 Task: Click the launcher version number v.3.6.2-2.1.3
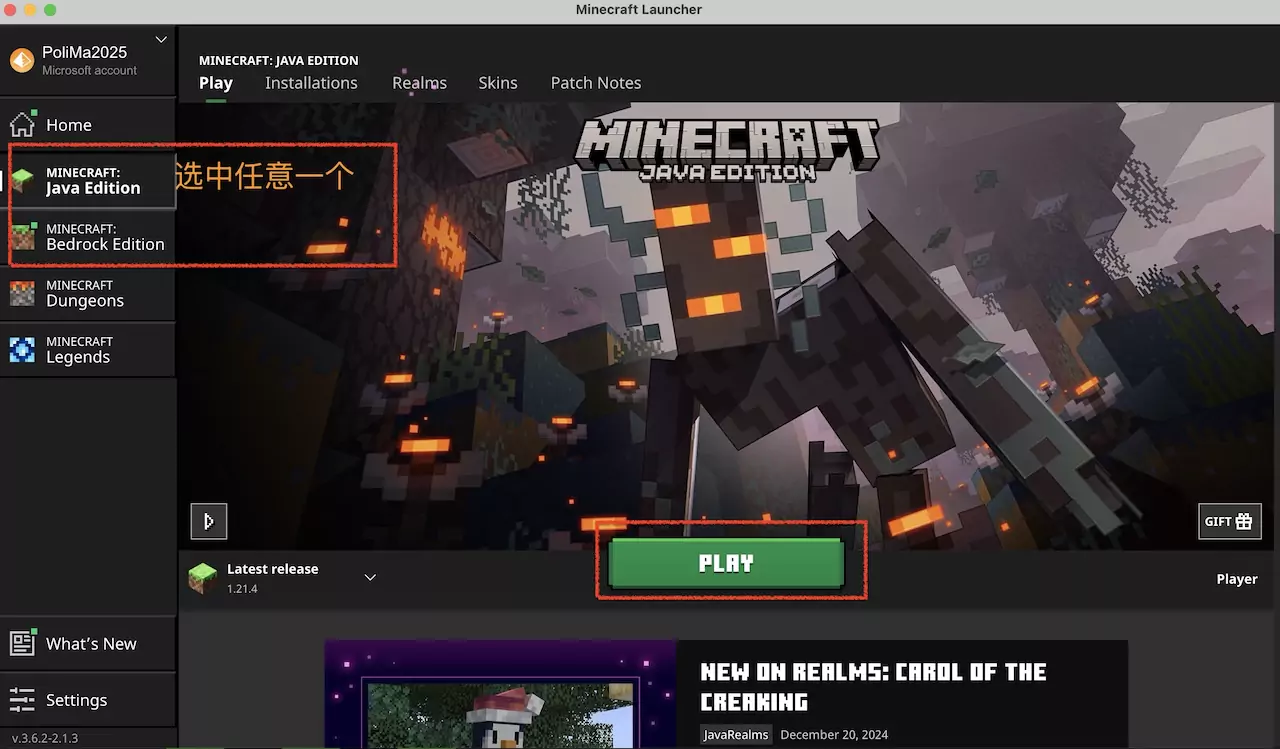45,739
